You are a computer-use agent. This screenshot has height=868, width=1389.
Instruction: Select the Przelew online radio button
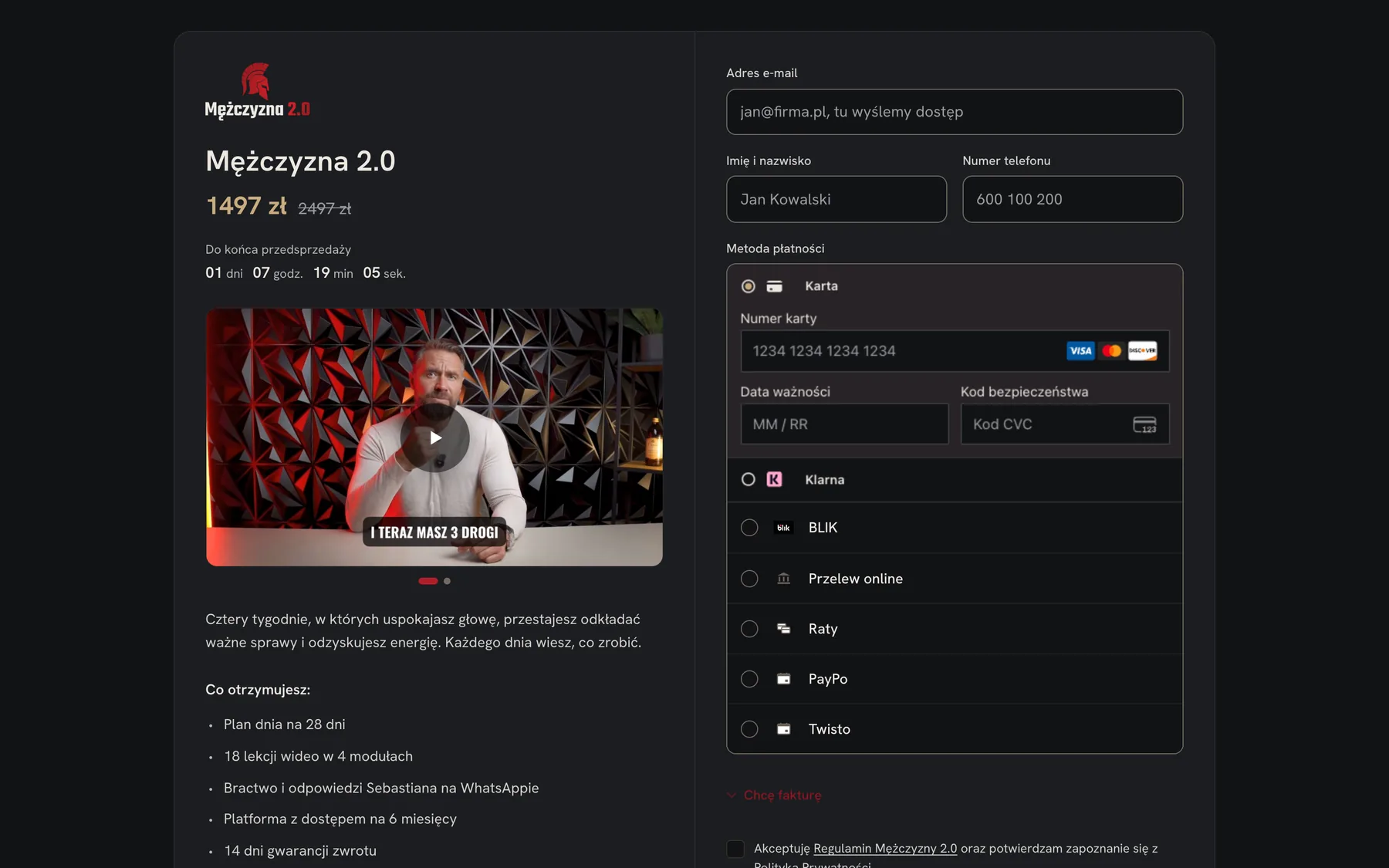(x=749, y=579)
